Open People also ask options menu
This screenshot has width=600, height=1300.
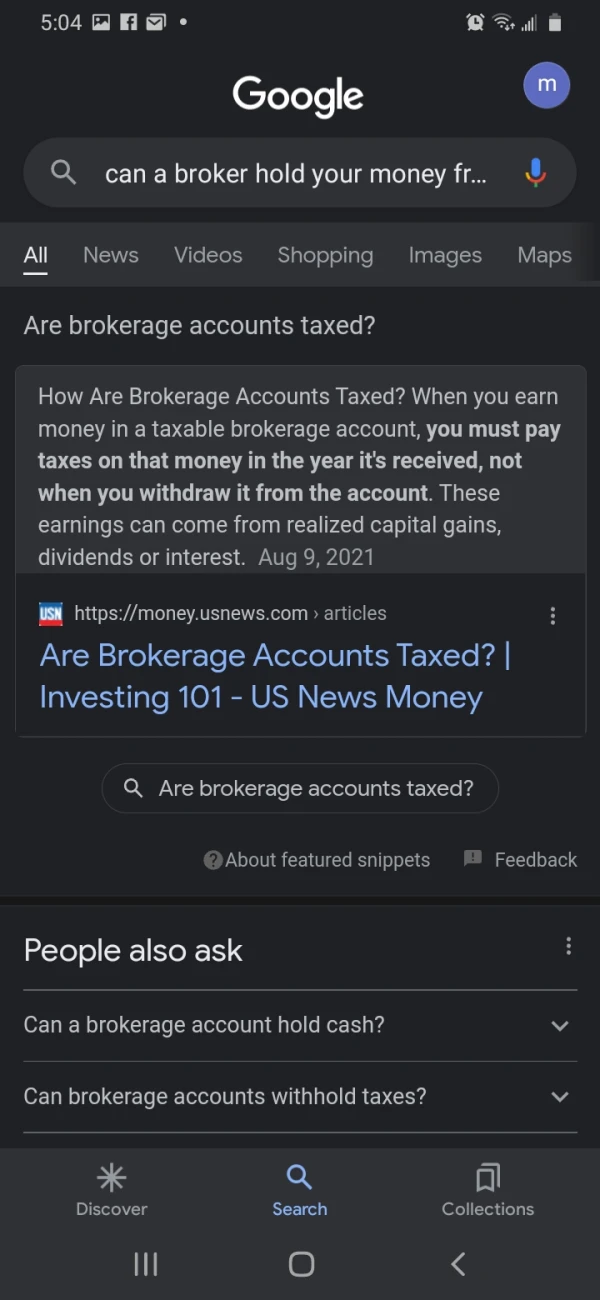click(x=568, y=946)
